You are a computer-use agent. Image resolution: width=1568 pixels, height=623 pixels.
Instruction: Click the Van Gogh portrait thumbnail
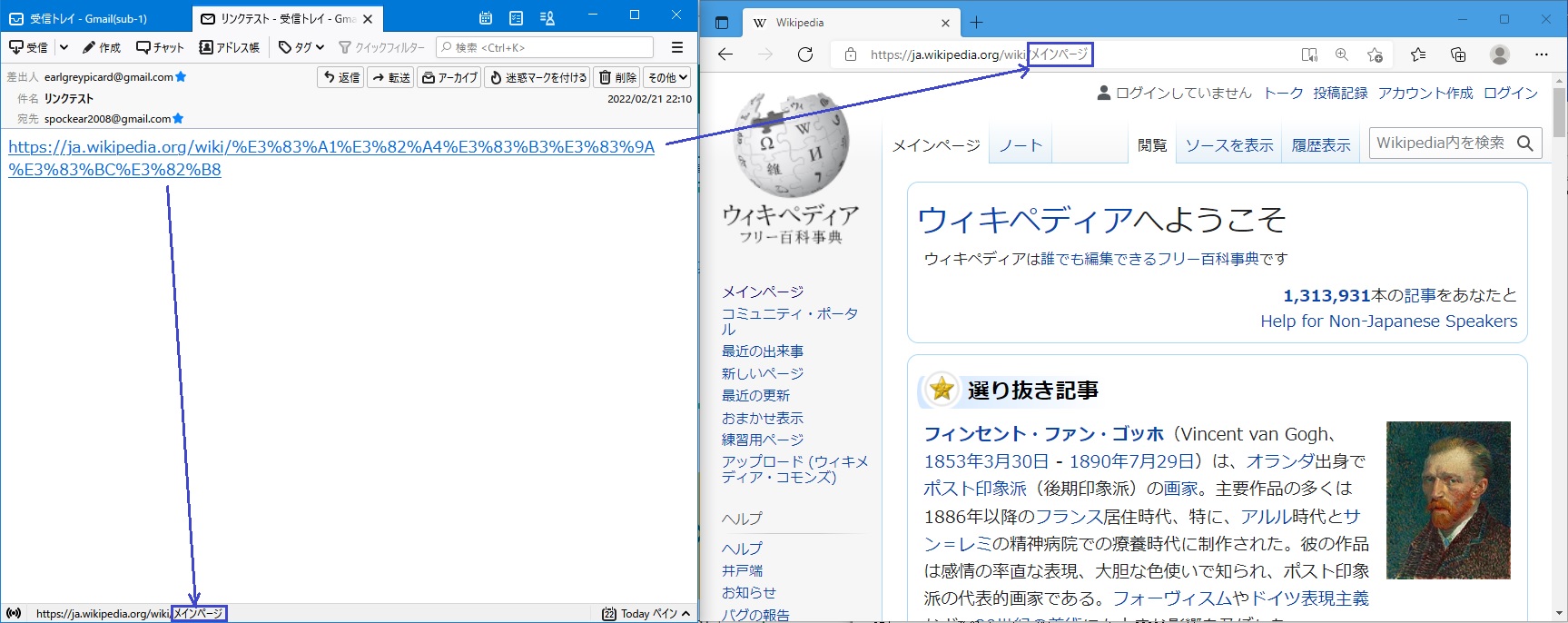(x=1448, y=500)
